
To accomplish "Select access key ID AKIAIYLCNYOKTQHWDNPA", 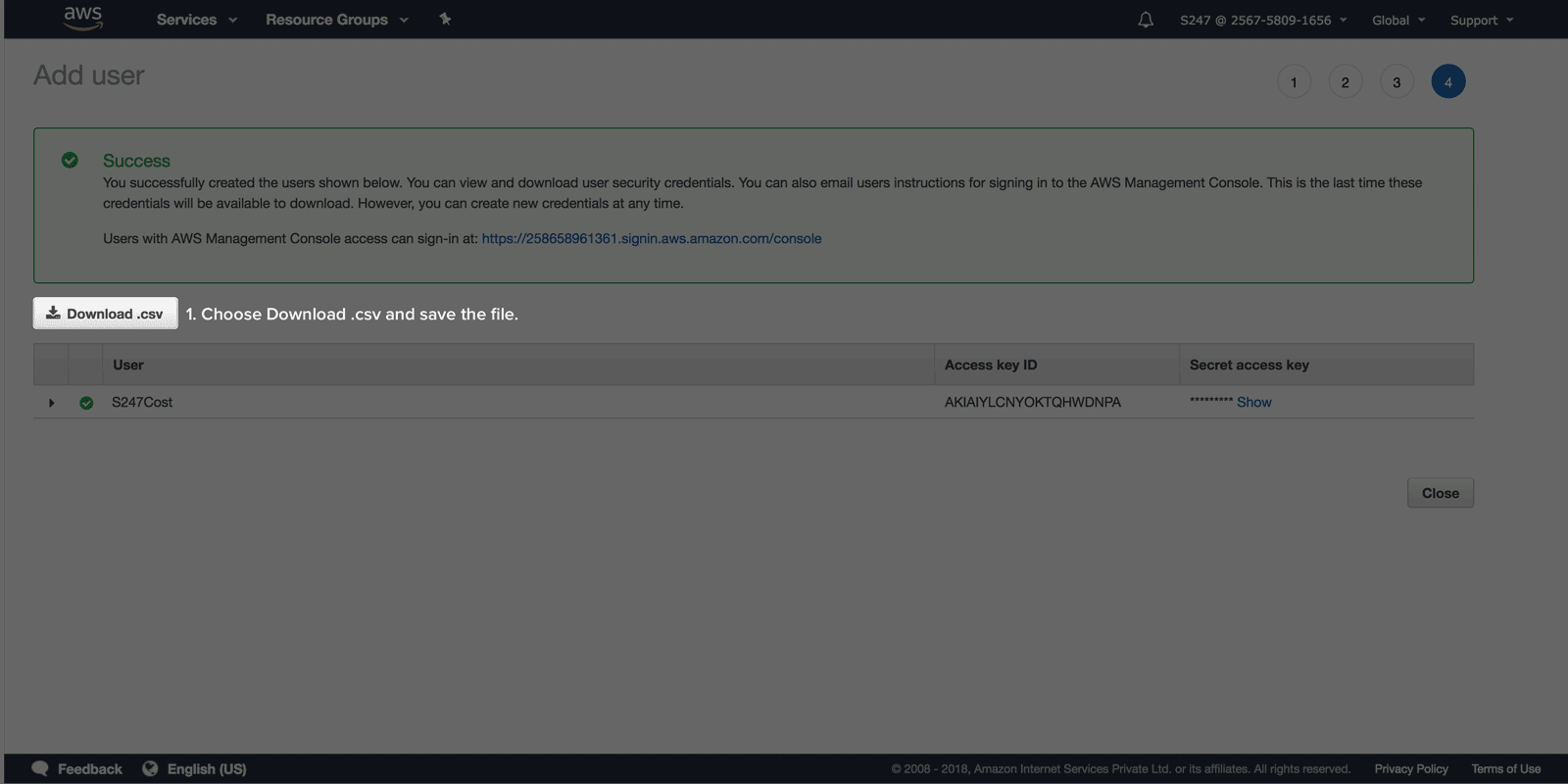I will [1033, 402].
